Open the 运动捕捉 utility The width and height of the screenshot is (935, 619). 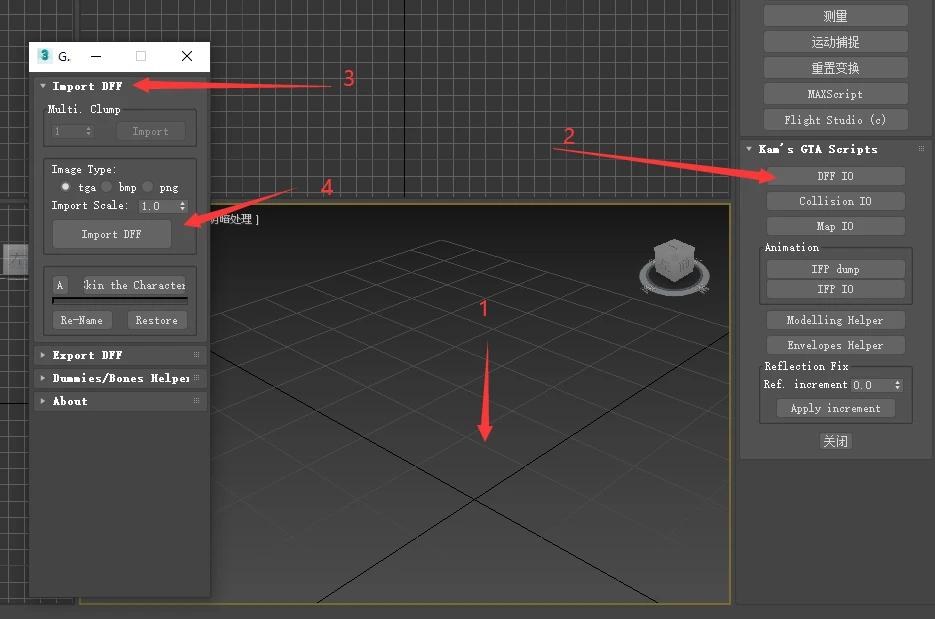point(835,42)
